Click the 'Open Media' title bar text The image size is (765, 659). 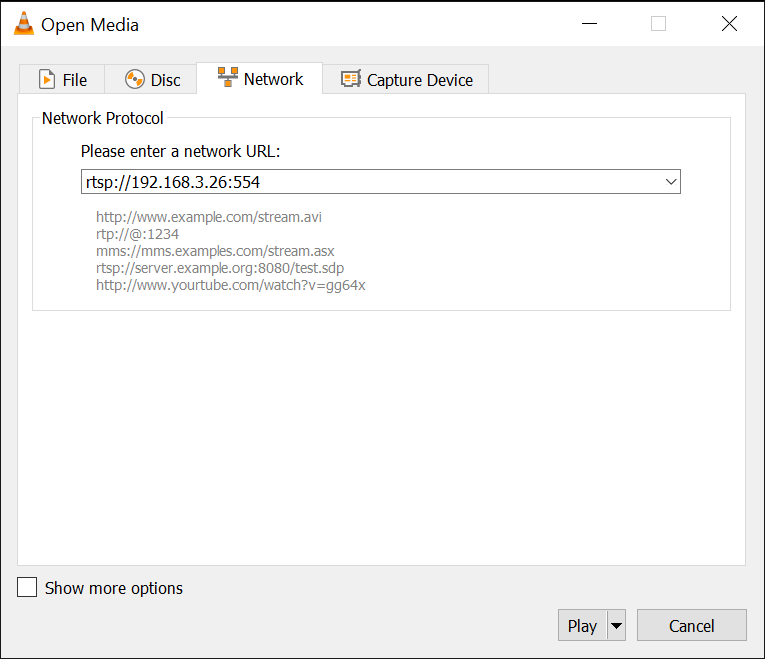pos(90,24)
